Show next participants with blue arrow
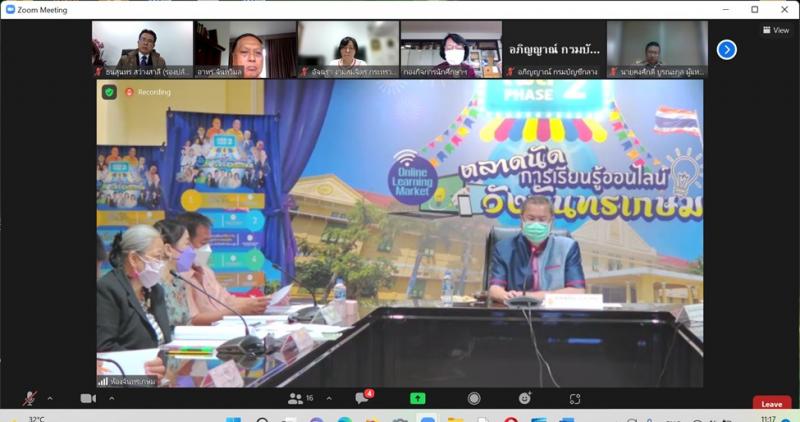800x422 pixels. coord(727,49)
